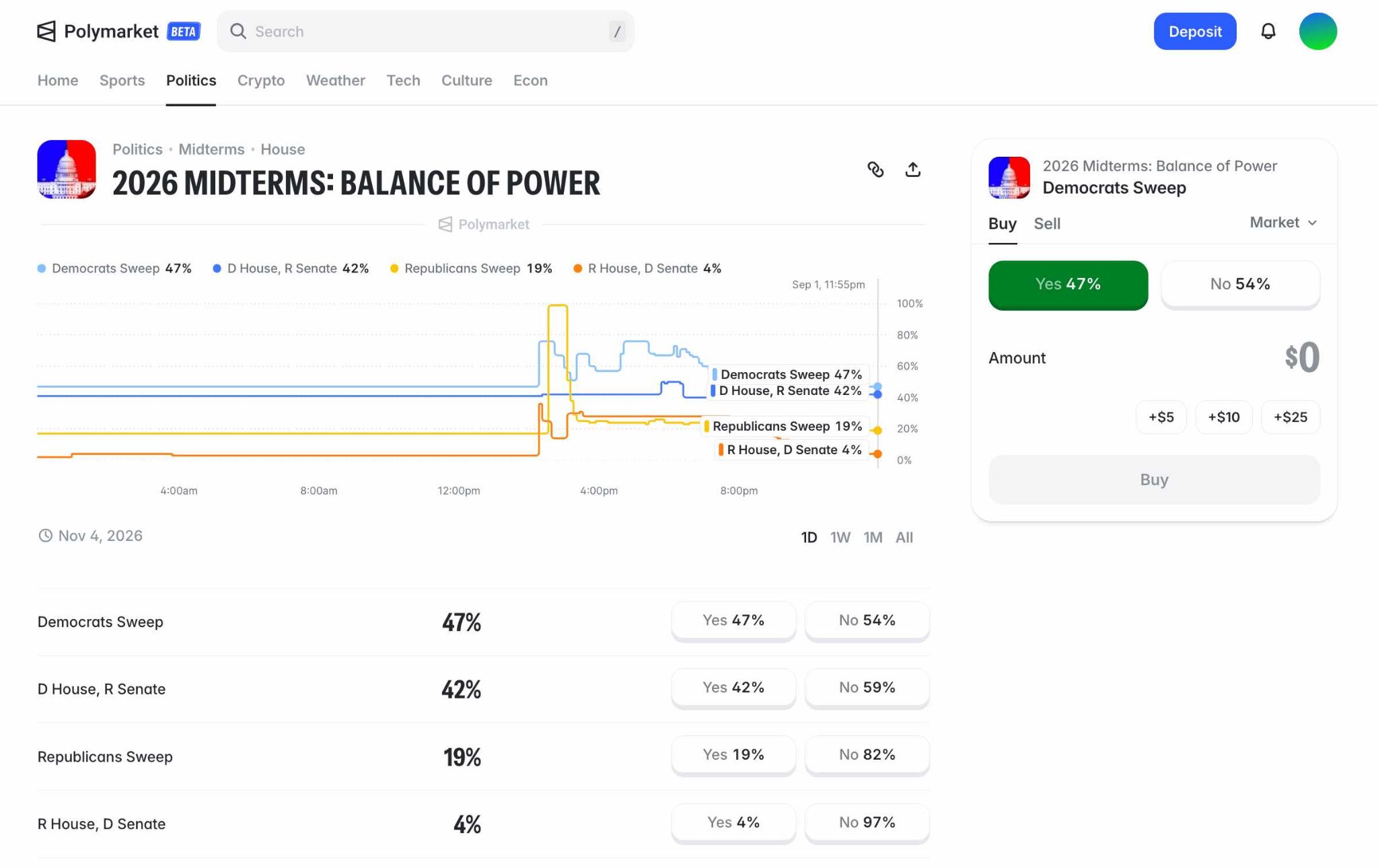The width and height of the screenshot is (1378, 868).
Task: Select the All chart range
Action: [x=904, y=537]
